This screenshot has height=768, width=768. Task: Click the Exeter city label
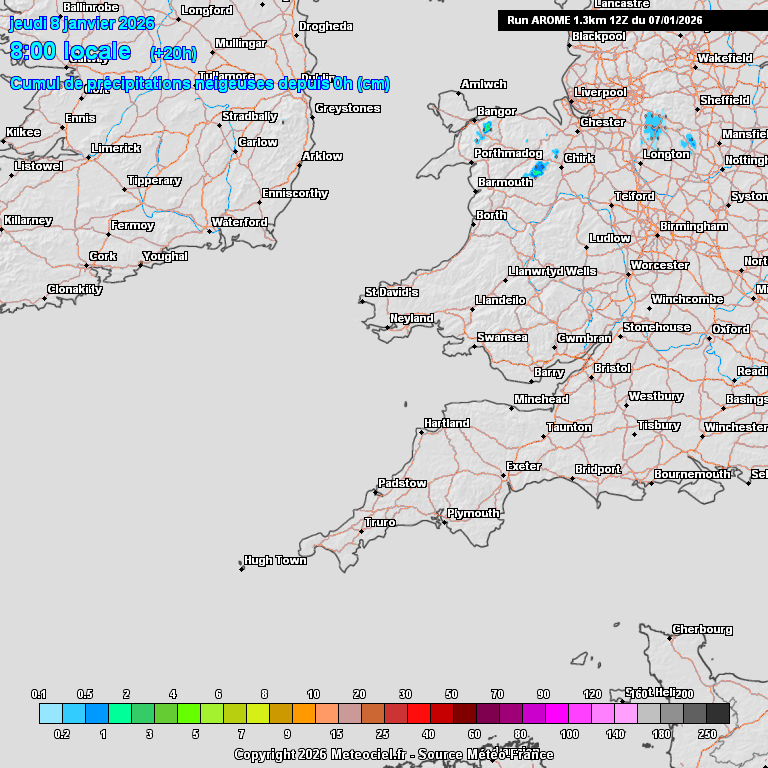[x=524, y=466]
